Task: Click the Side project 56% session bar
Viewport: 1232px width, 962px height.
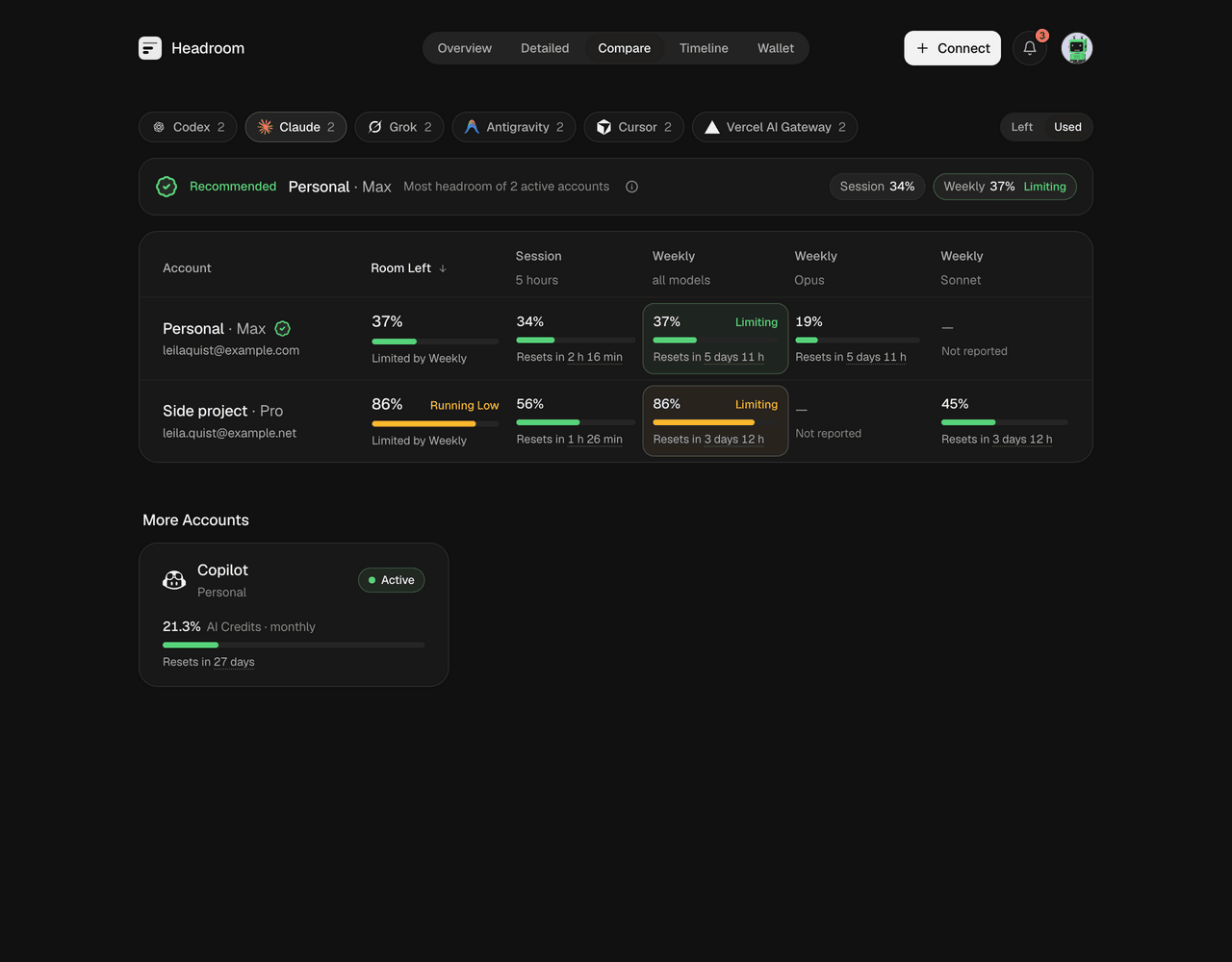Action: [x=576, y=422]
